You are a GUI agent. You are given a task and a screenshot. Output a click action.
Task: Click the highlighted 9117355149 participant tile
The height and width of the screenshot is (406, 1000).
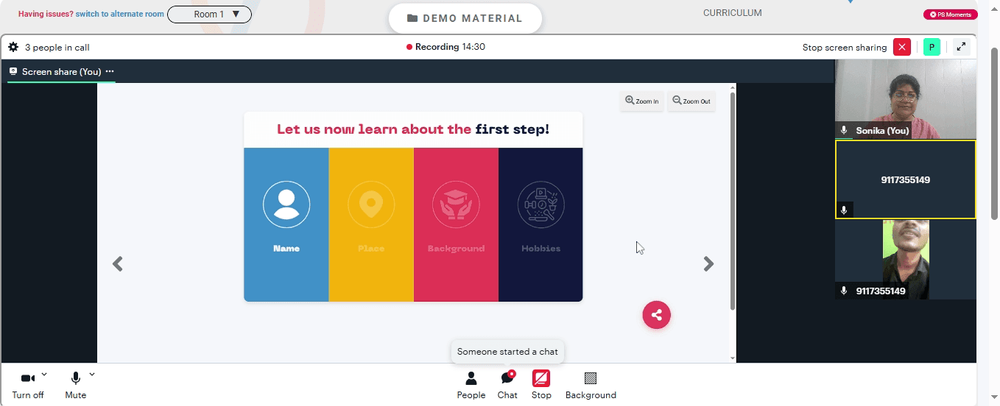click(x=906, y=180)
